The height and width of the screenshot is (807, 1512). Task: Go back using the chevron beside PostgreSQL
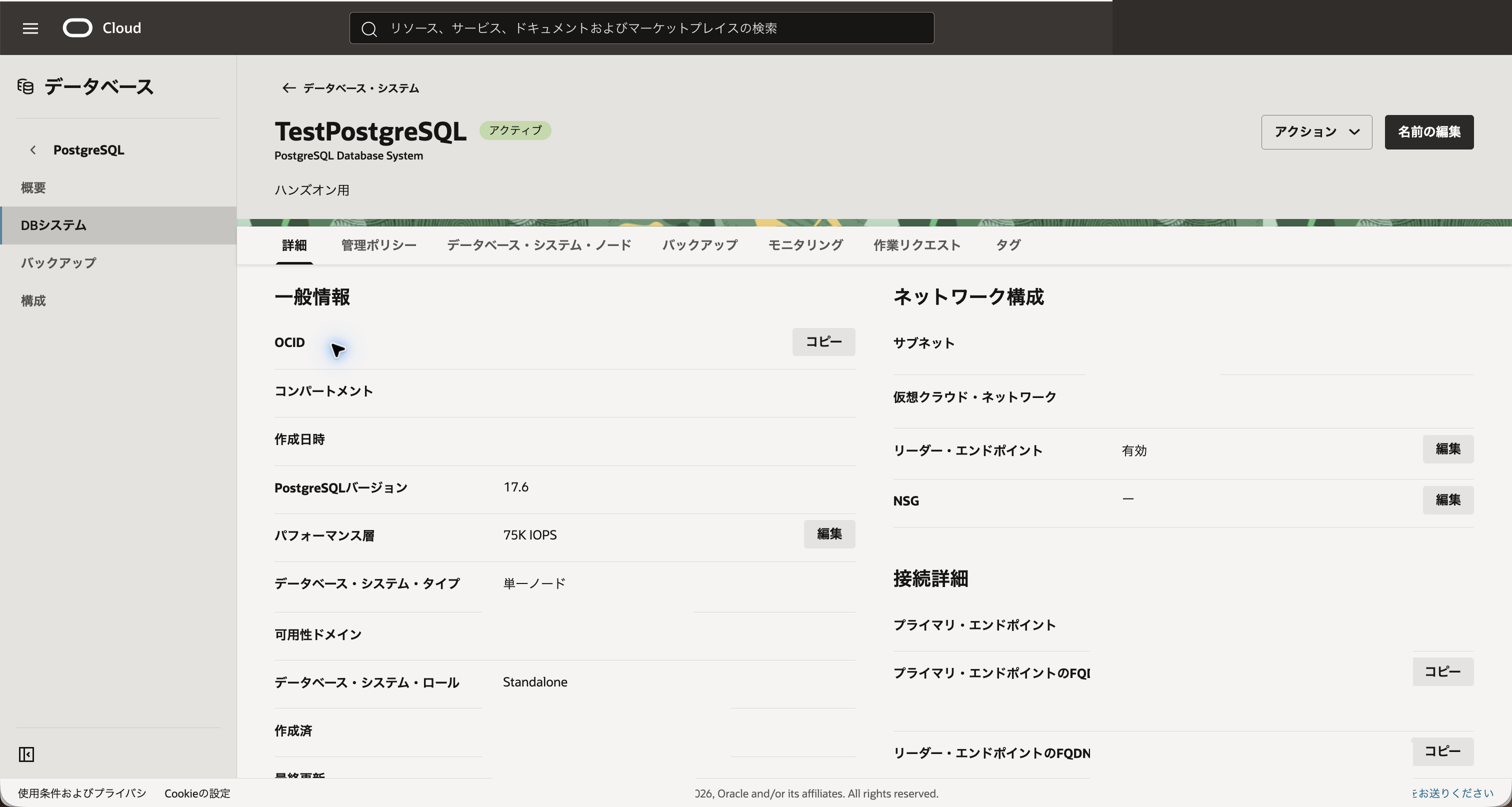pyautogui.click(x=33, y=150)
